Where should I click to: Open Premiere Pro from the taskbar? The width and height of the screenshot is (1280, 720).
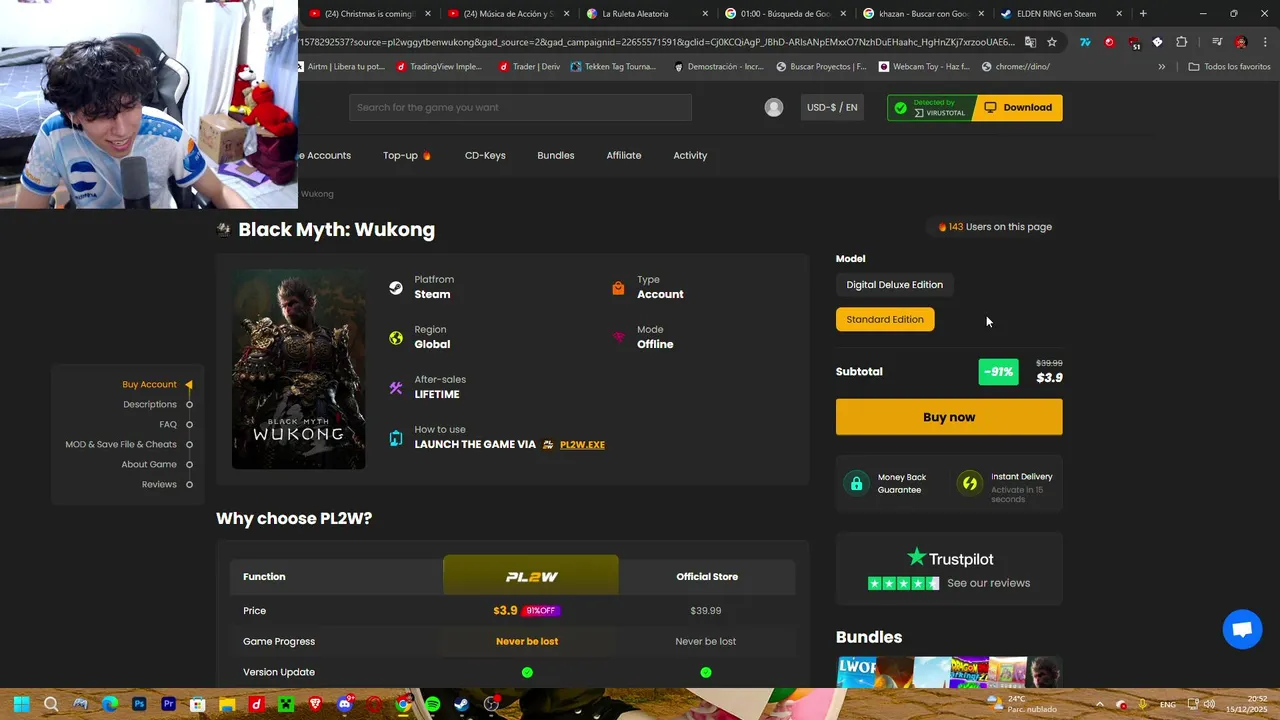click(168, 704)
